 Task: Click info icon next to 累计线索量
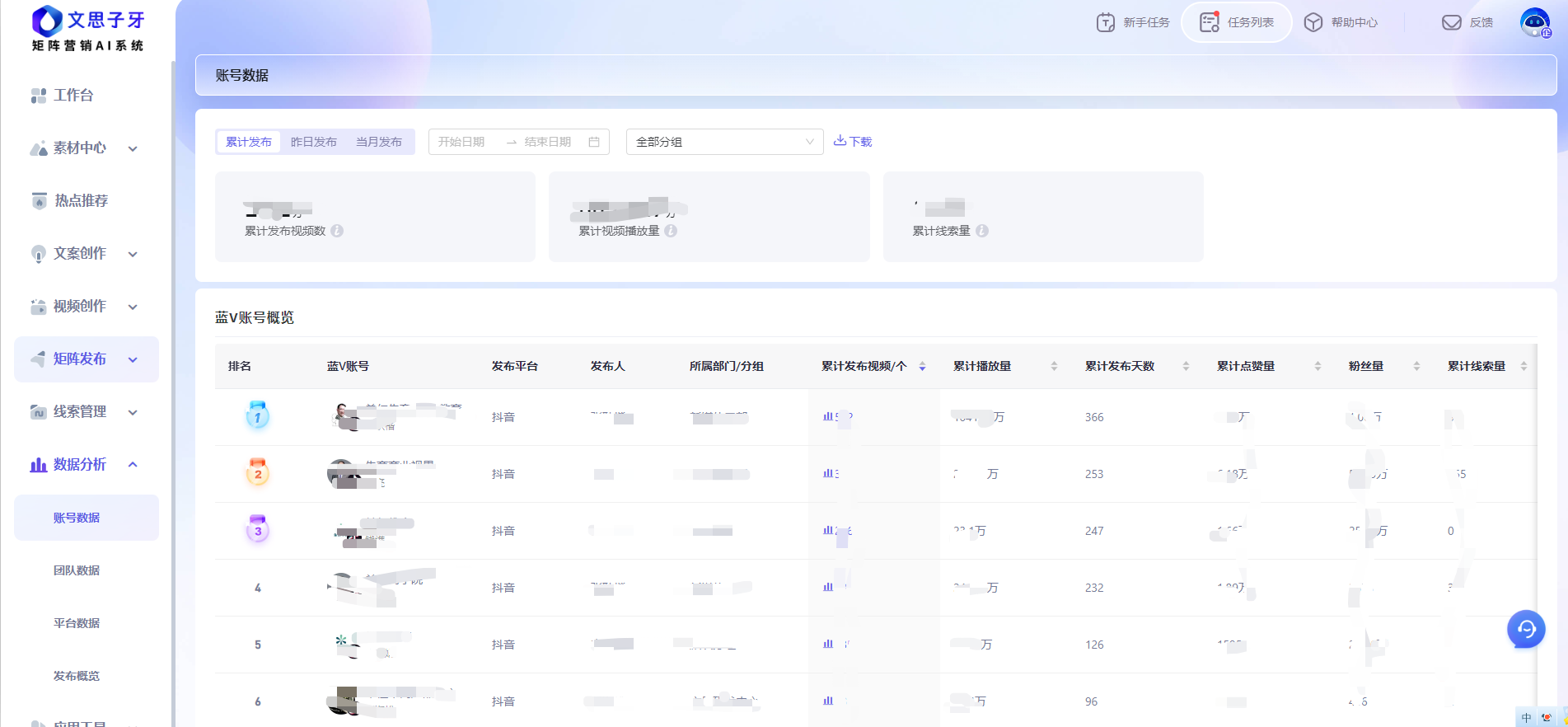tap(982, 231)
